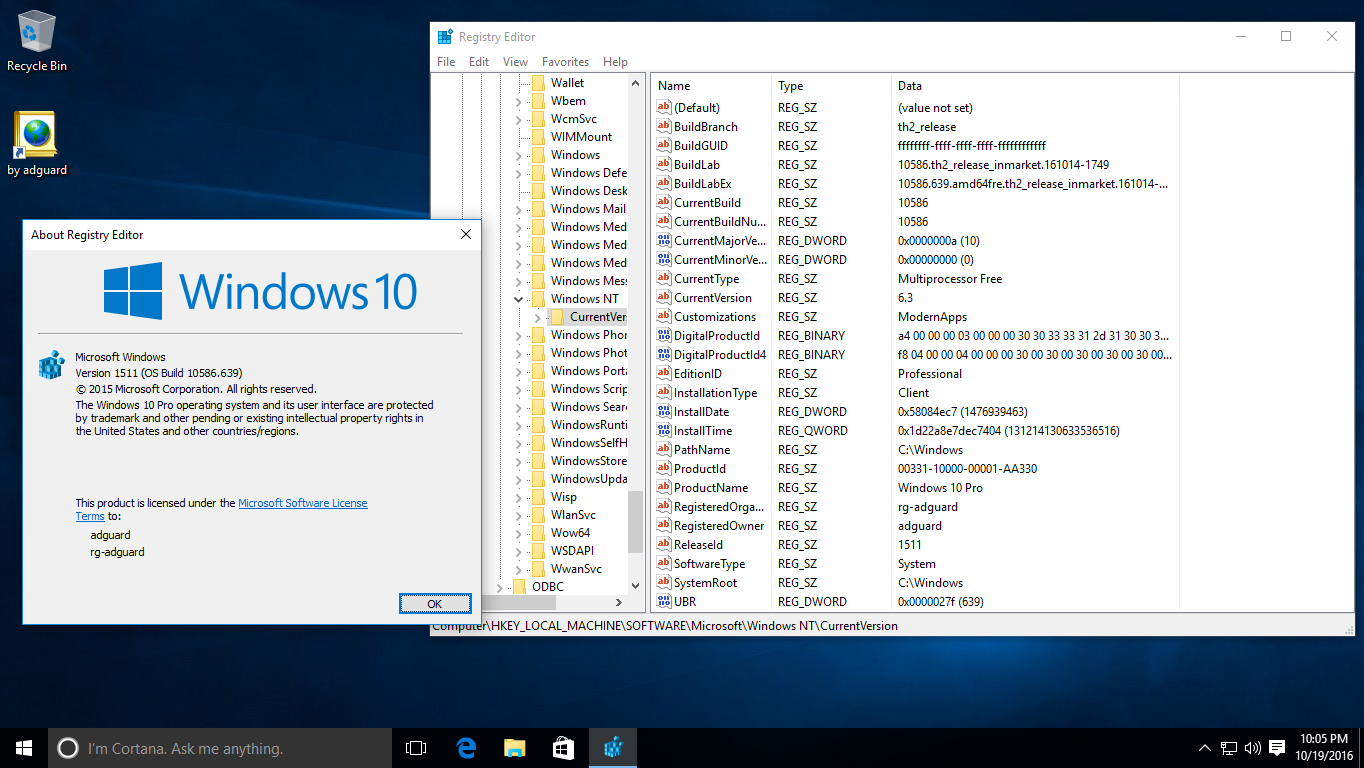The height and width of the screenshot is (768, 1364).
Task: Click the Registry Editor cube icon in About dialog
Action: click(x=51, y=365)
